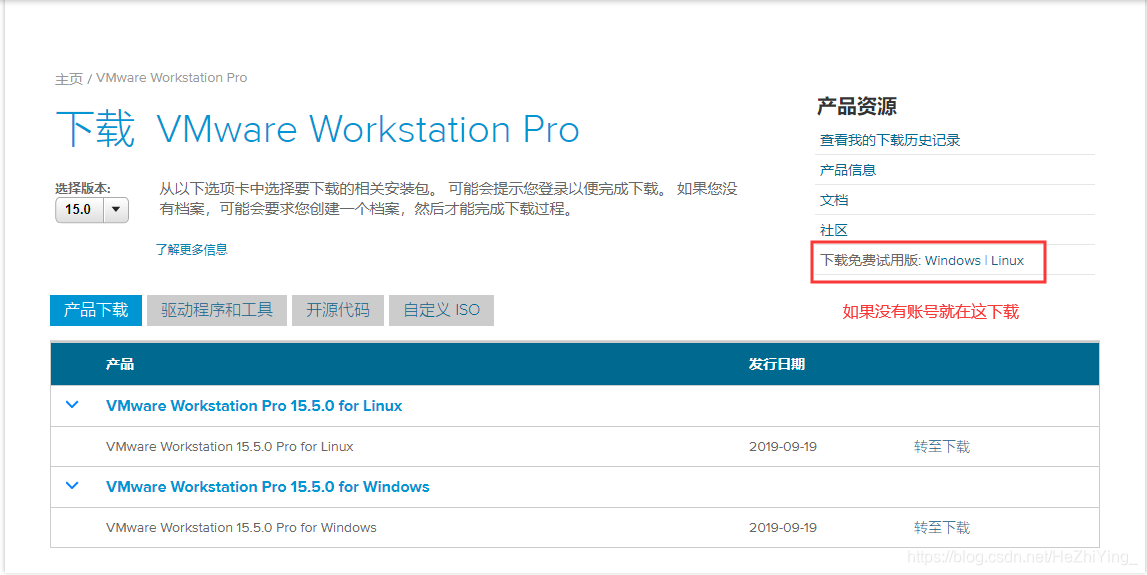The height and width of the screenshot is (575, 1147).
Task: Collapse VMware Workstation Pro 15.5.0 for Linux row
Action: pyautogui.click(x=72, y=405)
